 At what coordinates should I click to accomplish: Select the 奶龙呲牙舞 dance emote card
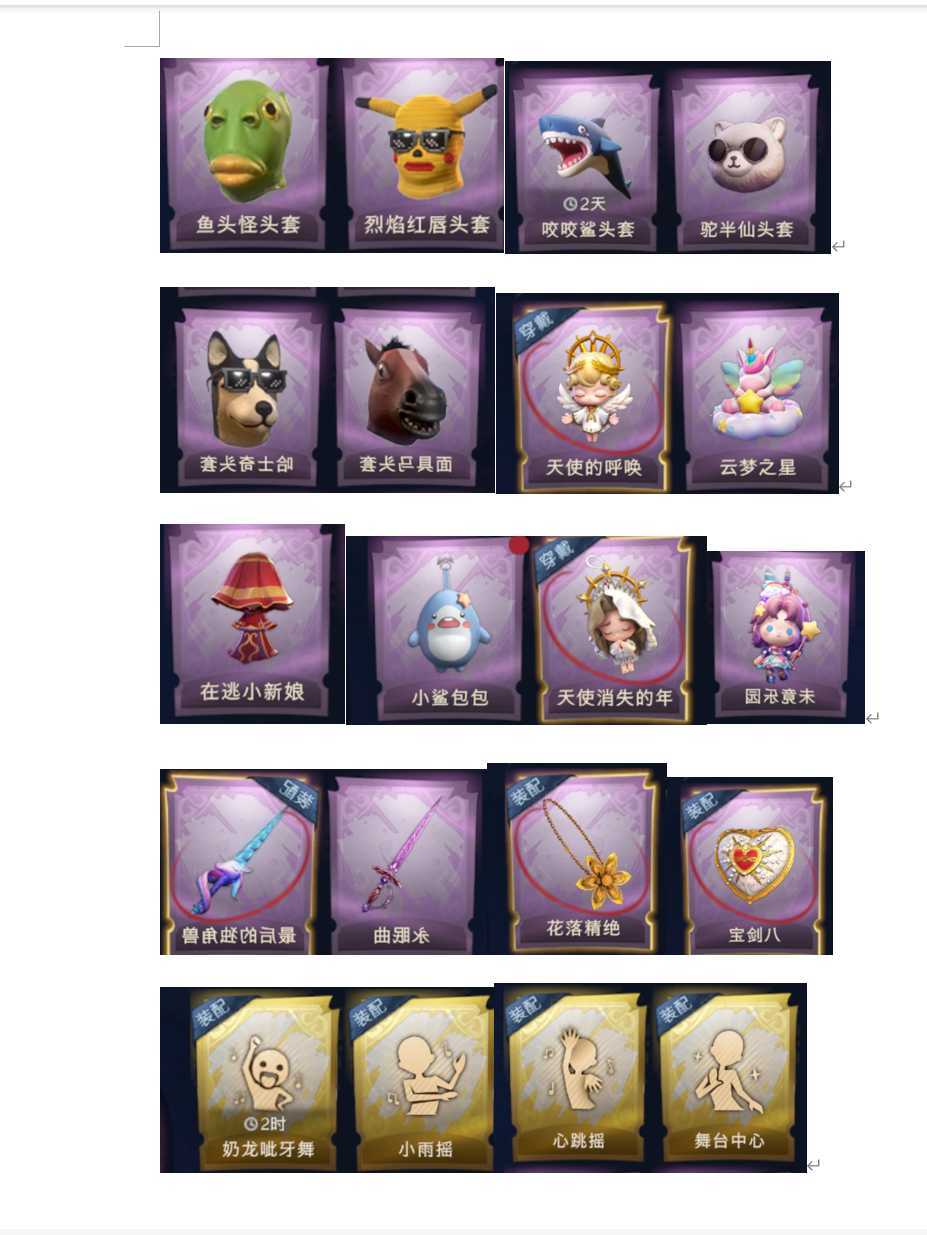(x=267, y=1080)
